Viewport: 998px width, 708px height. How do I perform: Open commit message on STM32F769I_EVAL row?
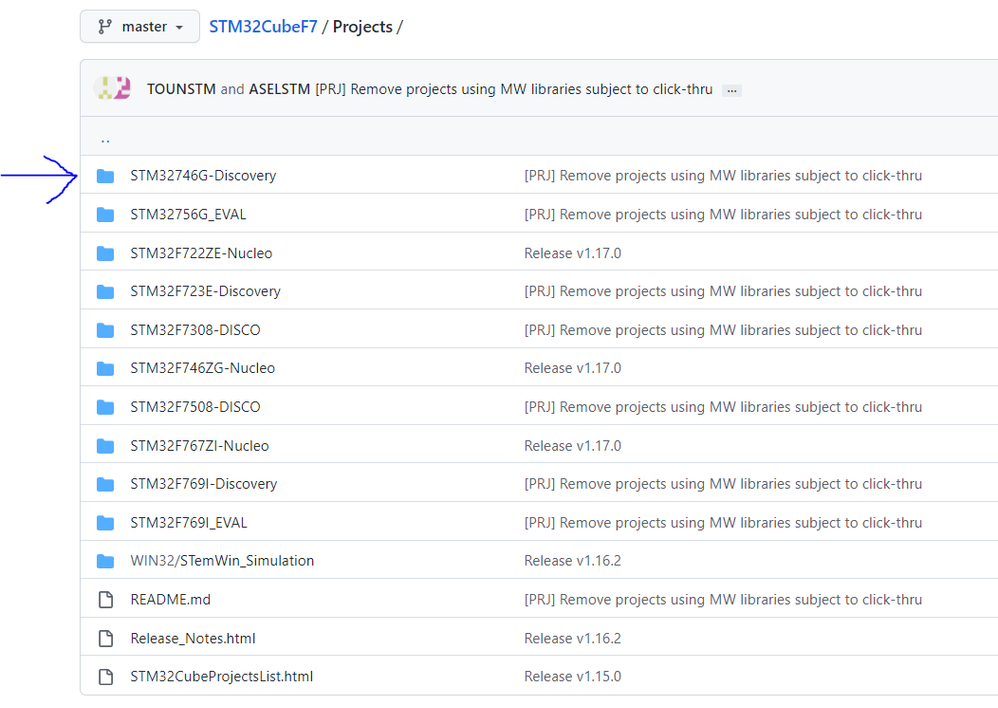[x=723, y=523]
